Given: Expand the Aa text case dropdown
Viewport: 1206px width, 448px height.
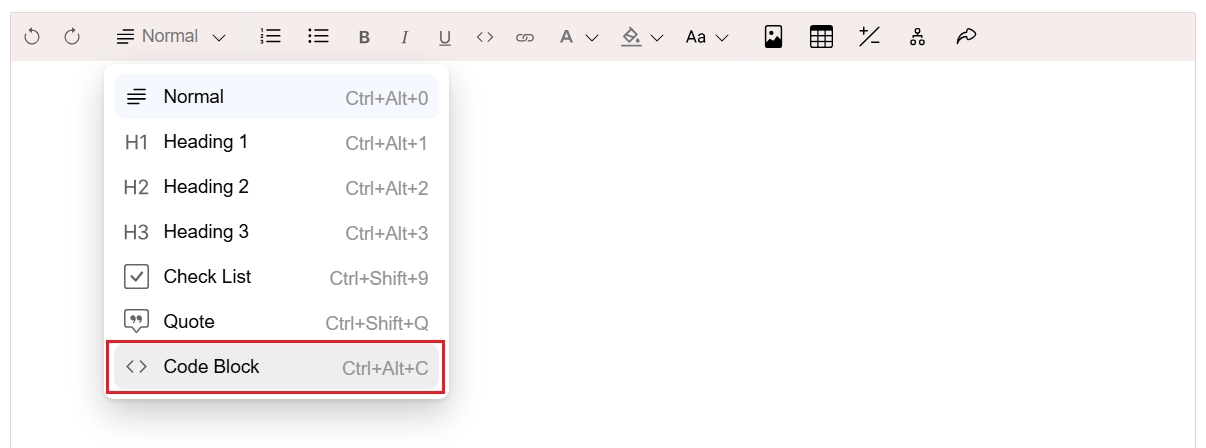Looking at the screenshot, I should (707, 37).
